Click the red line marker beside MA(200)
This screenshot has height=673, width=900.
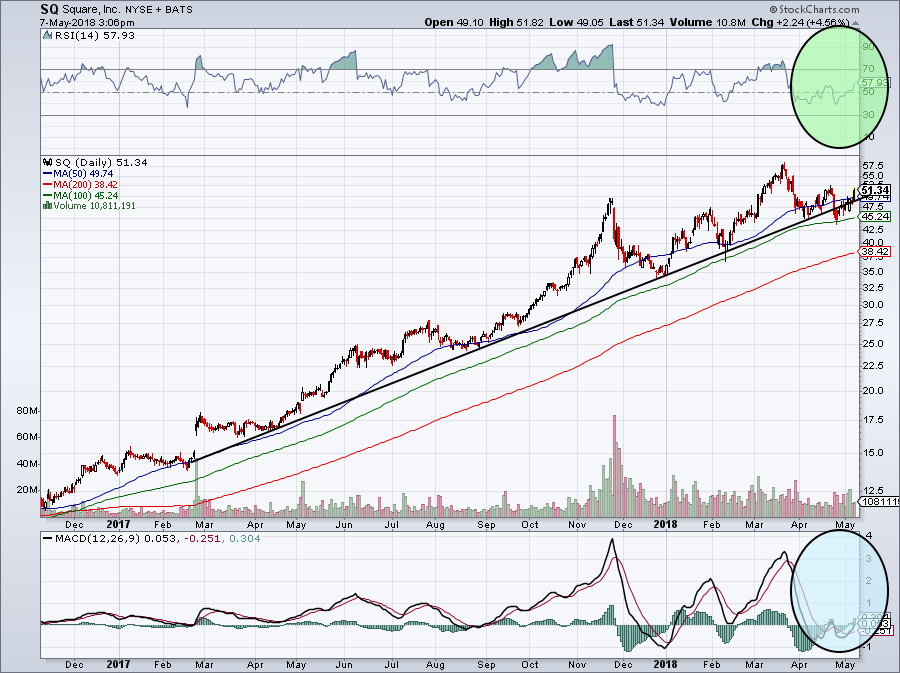[x=48, y=185]
